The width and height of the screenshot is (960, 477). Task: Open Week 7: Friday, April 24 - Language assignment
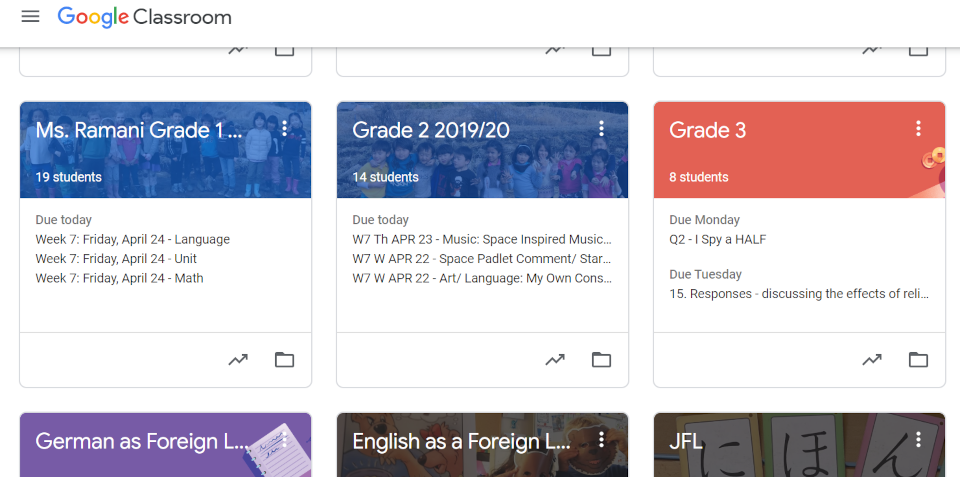point(133,239)
